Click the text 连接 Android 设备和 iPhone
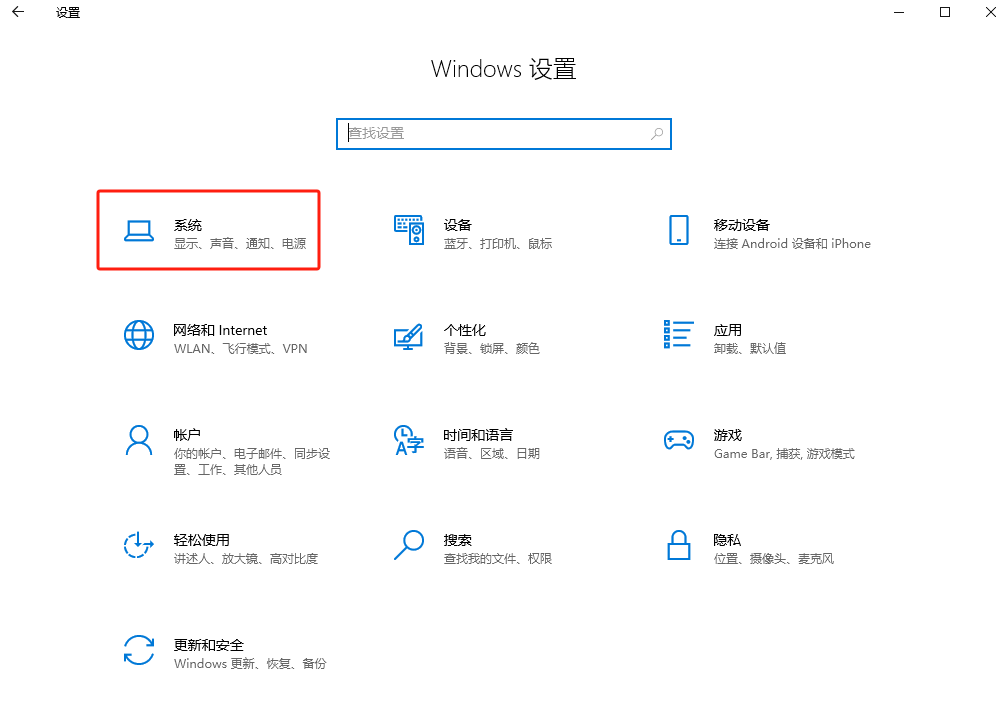1004x707 pixels. coord(792,244)
